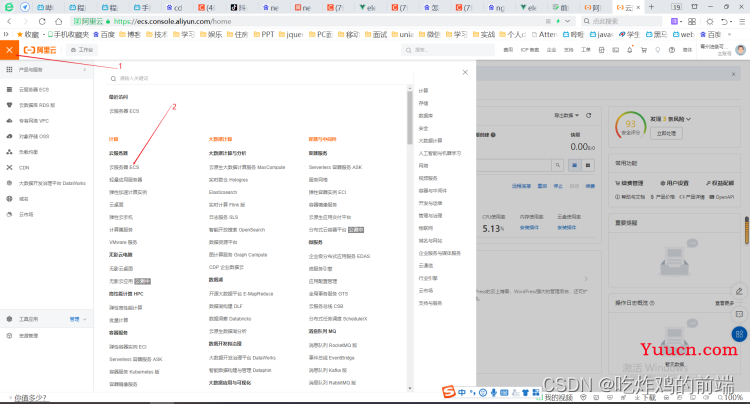Click the Aliyun logo in the header
This screenshot has height=404, width=750.
coord(40,50)
